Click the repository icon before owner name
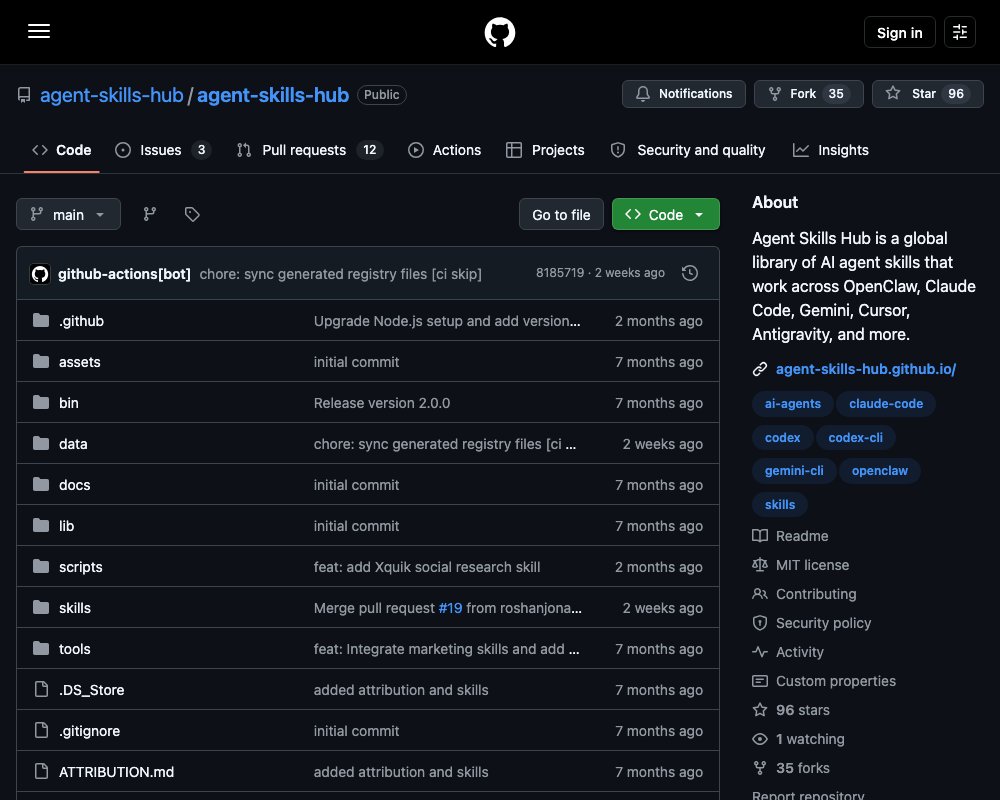1000x800 pixels. click(24, 95)
